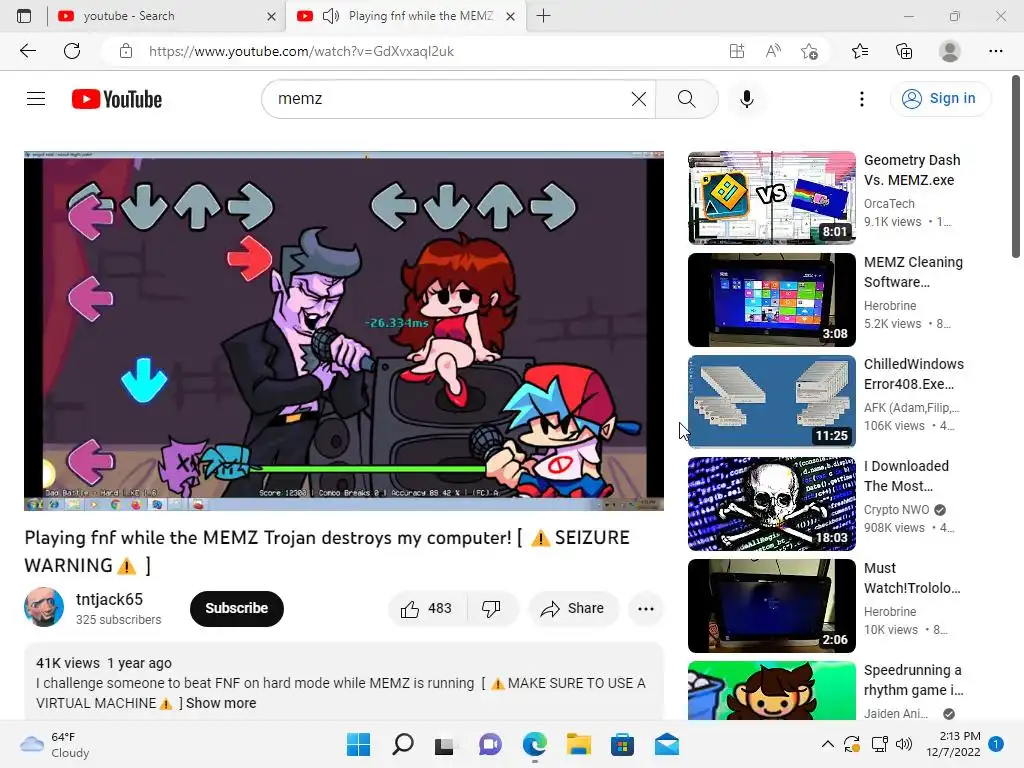Open YouTube settings three-dot menu

coord(862,99)
